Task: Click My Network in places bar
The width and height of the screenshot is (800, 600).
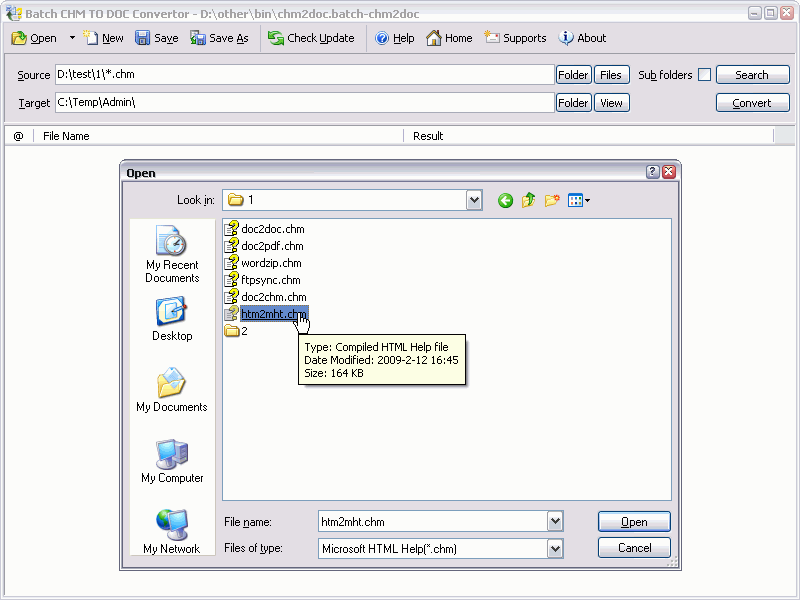Action: coord(172,532)
